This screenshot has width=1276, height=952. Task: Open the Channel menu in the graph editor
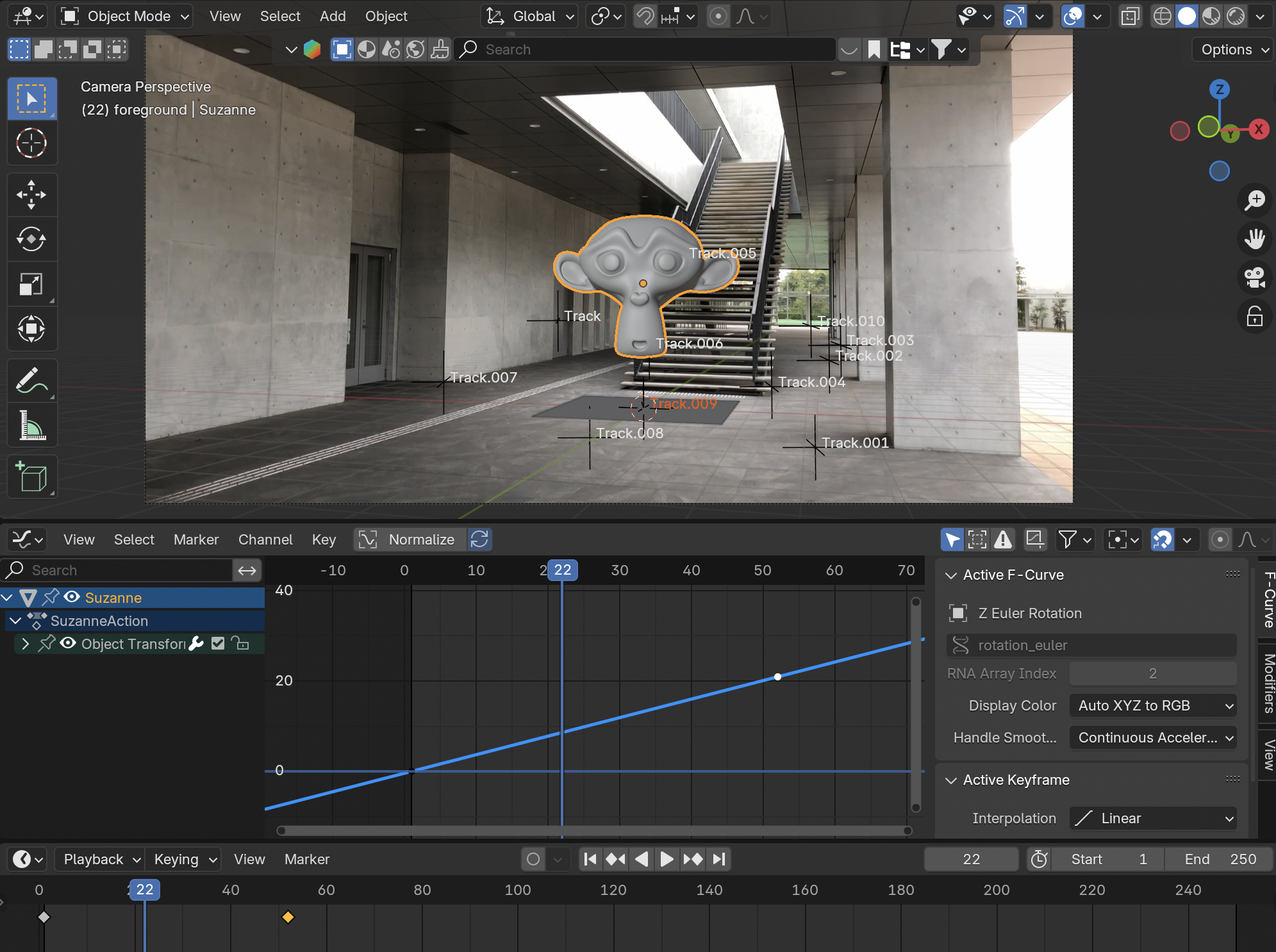coord(265,539)
